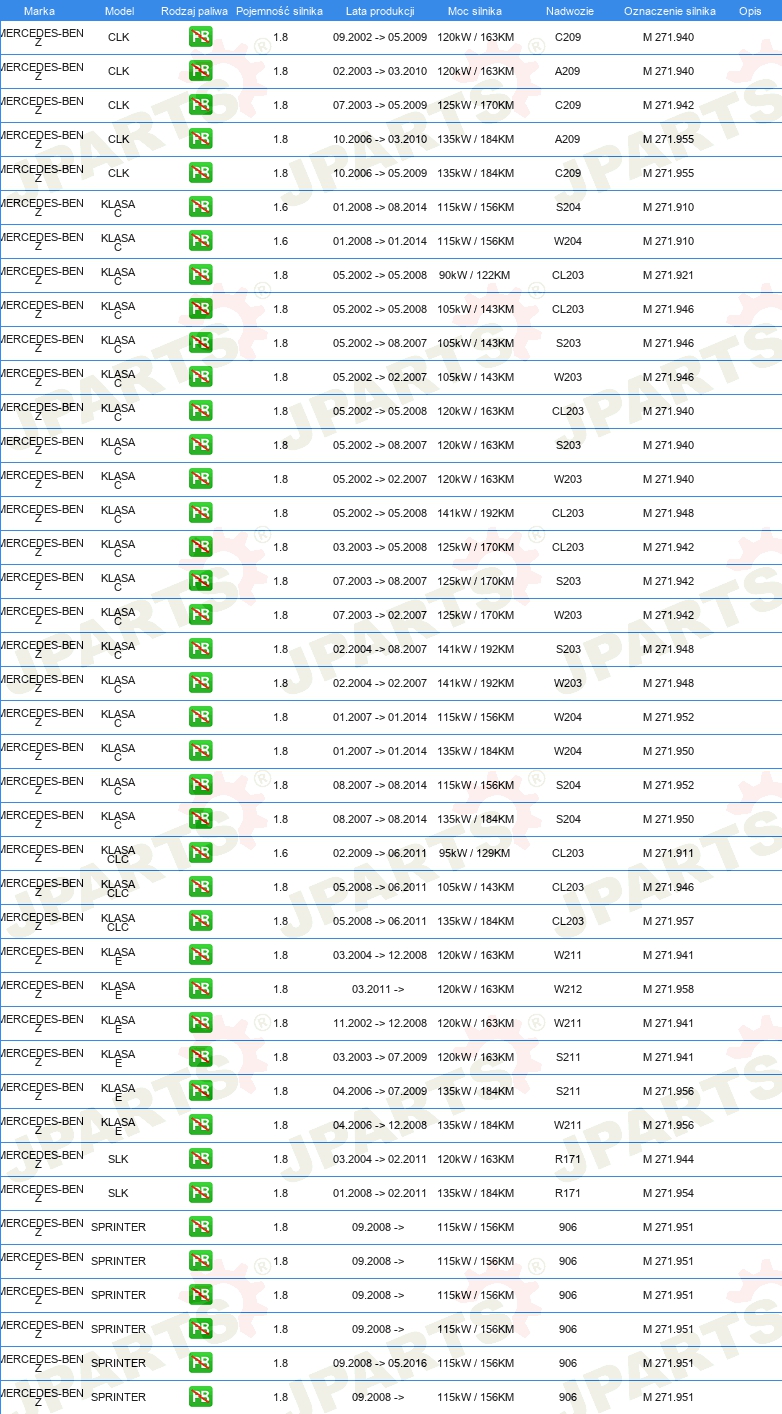The height and width of the screenshot is (1414, 782).
Task: Click fuel icon in CLK C209 M 271.955 row
Action: (x=200, y=173)
